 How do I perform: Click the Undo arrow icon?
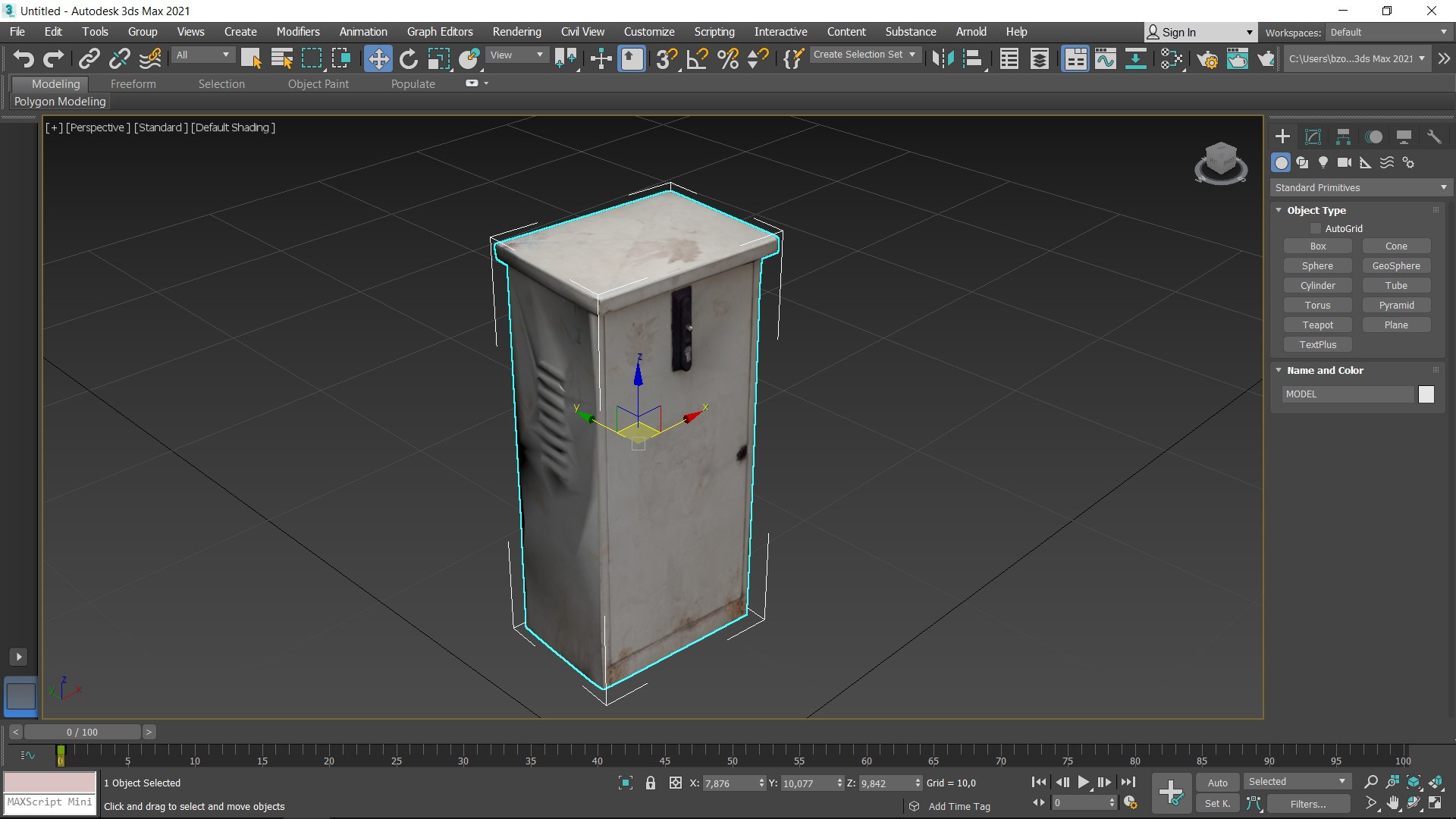point(24,58)
